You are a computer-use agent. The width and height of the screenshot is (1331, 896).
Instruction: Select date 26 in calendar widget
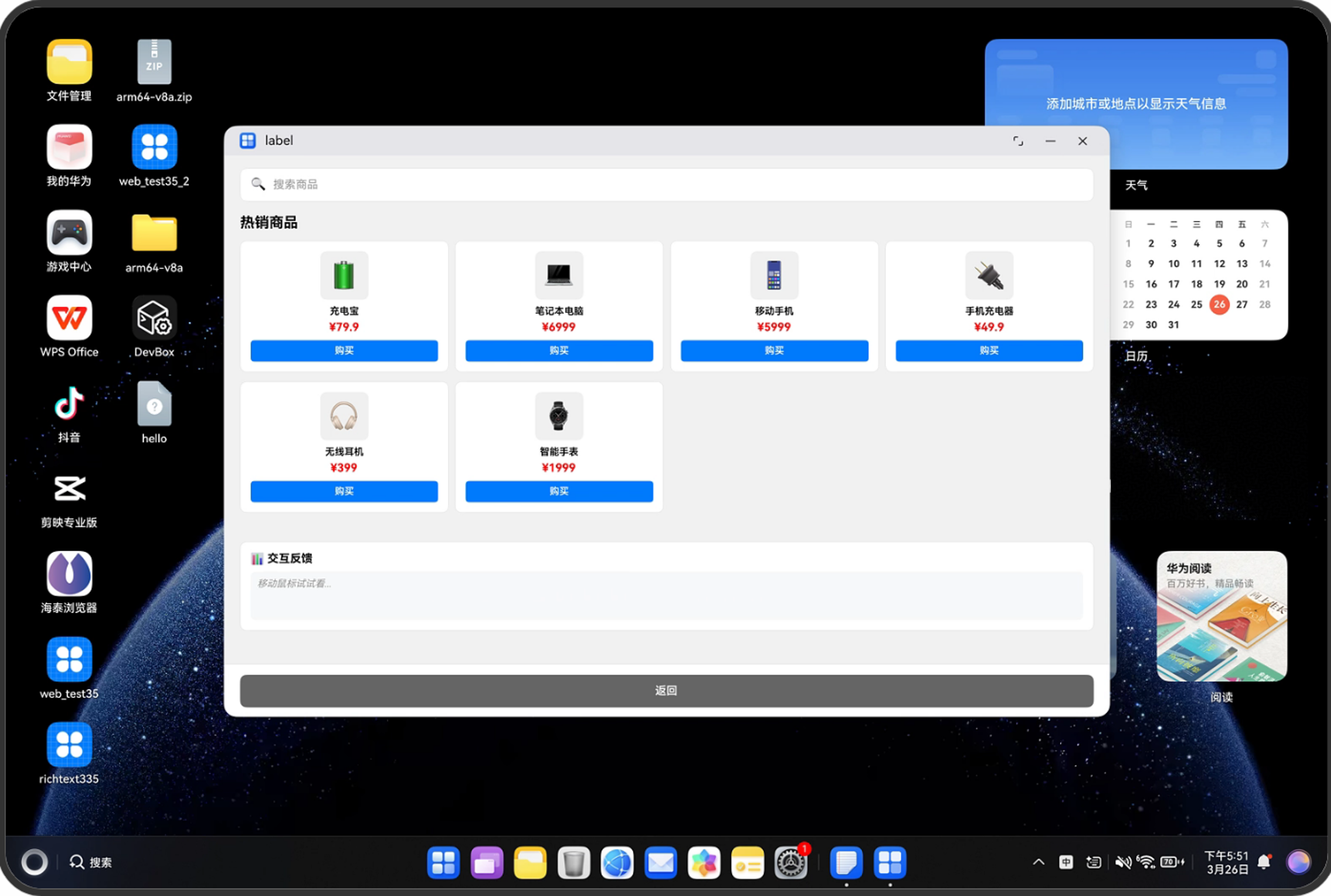click(x=1219, y=304)
